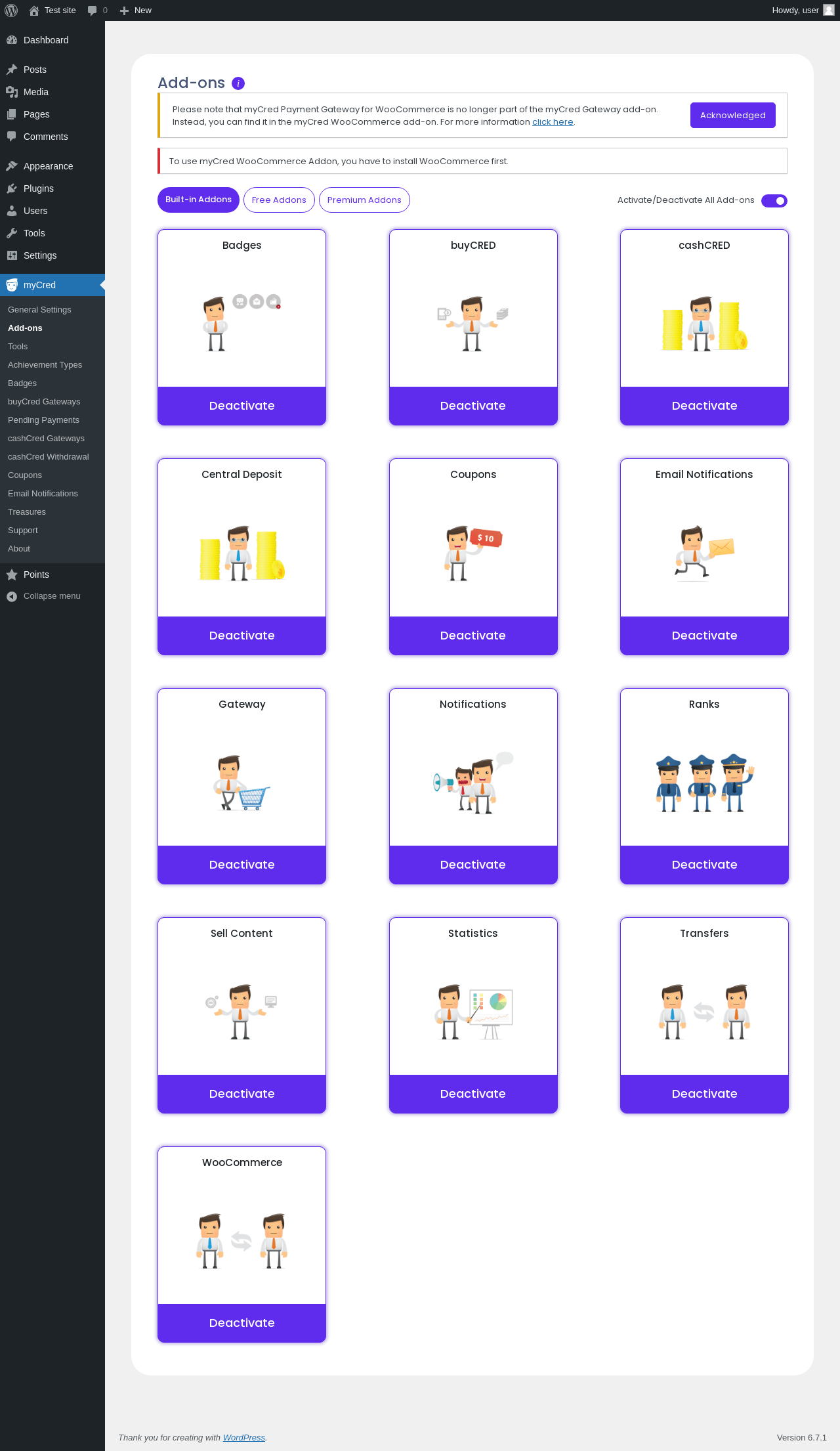Click the Acknowledged button
Viewport: 840px width, 1451px height.
pyautogui.click(x=733, y=115)
